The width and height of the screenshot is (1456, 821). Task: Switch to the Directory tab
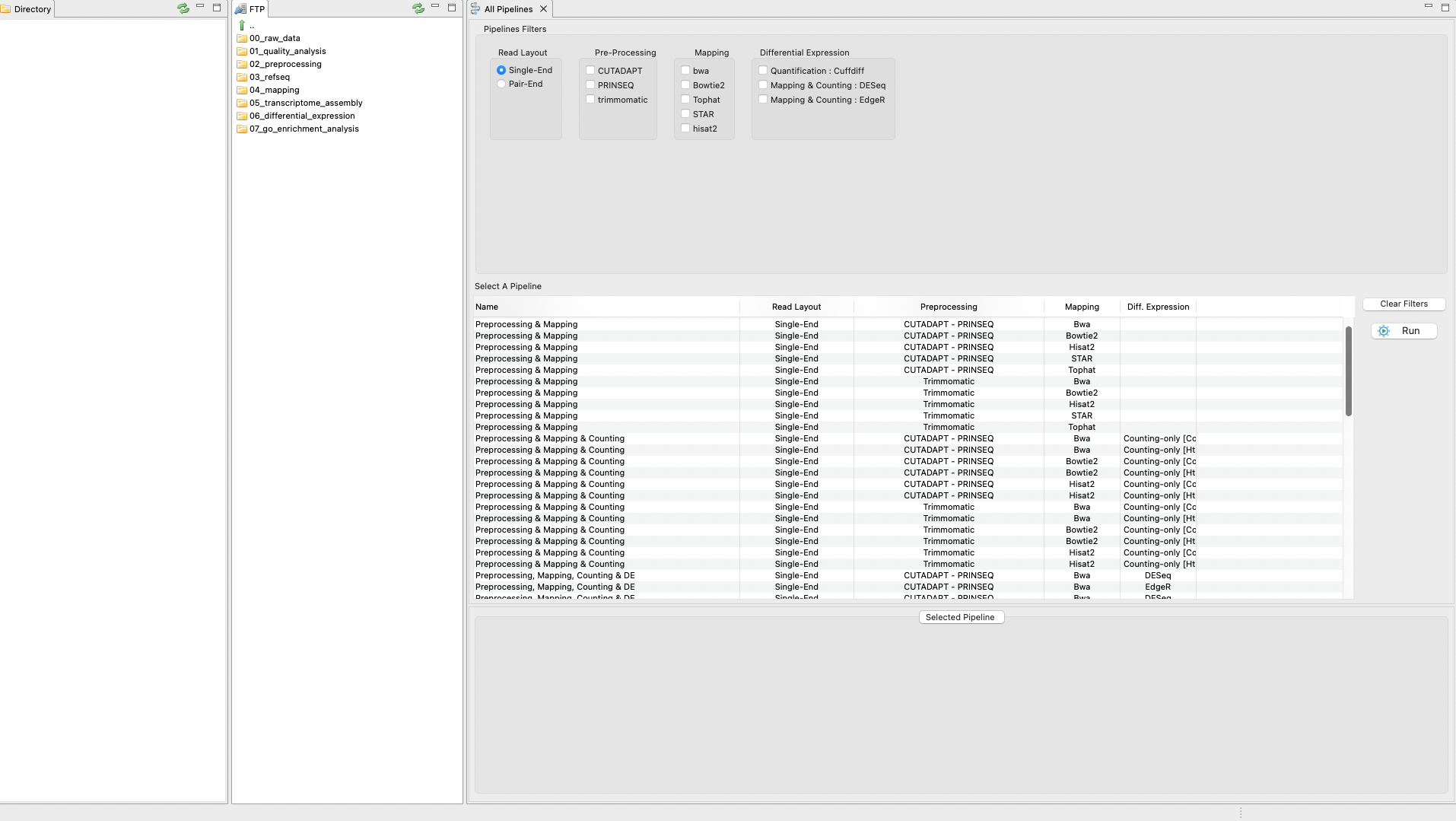coord(27,9)
